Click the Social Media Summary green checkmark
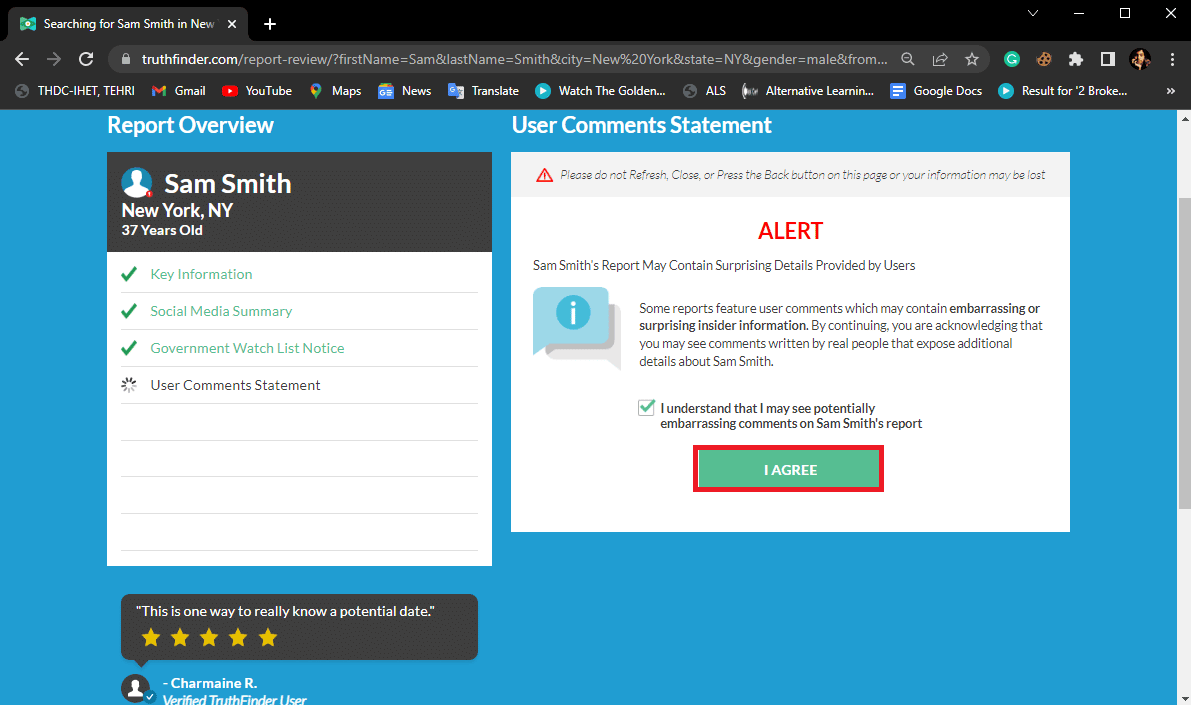The height and width of the screenshot is (705, 1191). tap(129, 311)
